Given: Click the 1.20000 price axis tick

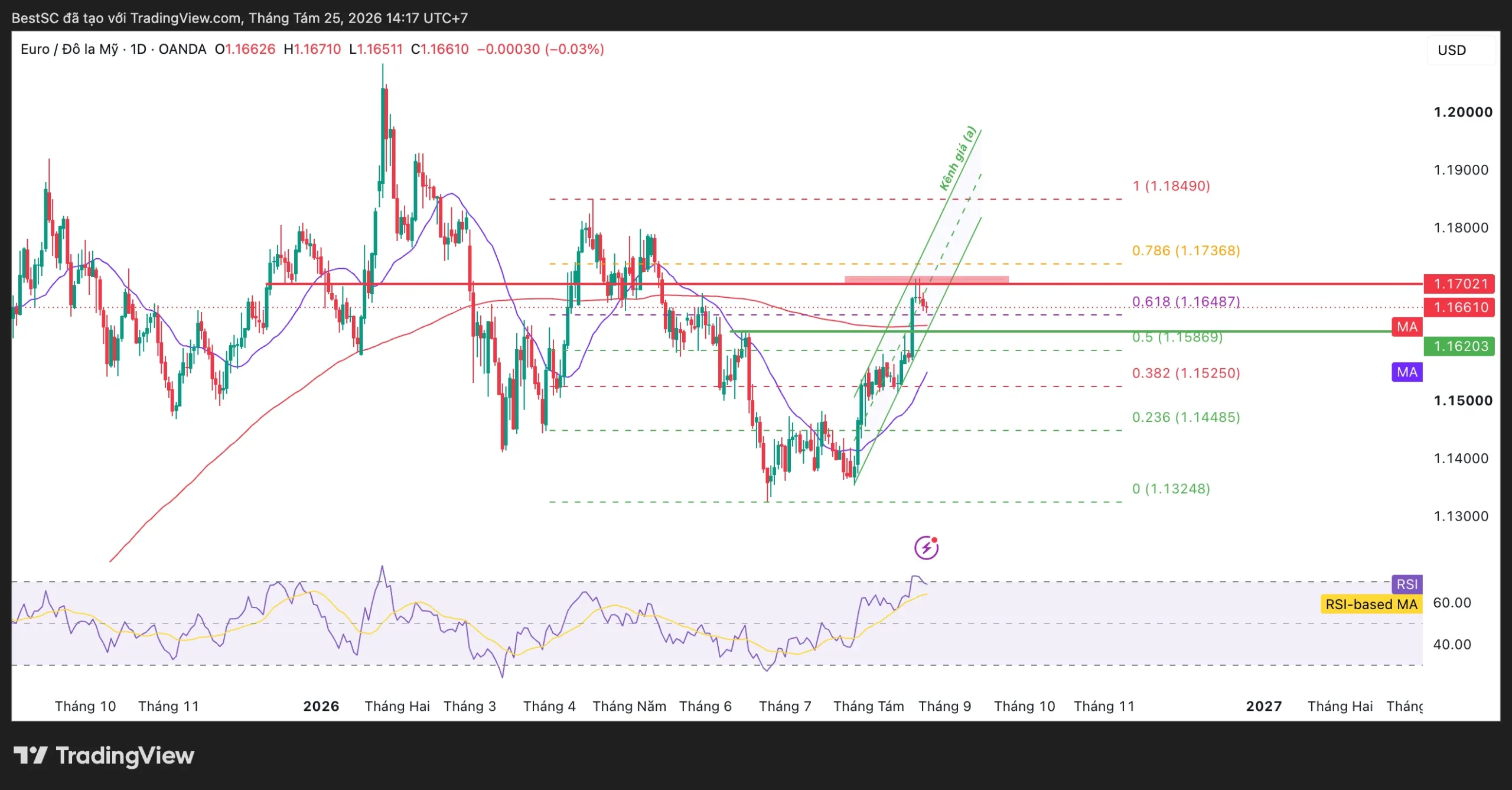Looking at the screenshot, I should [1463, 112].
